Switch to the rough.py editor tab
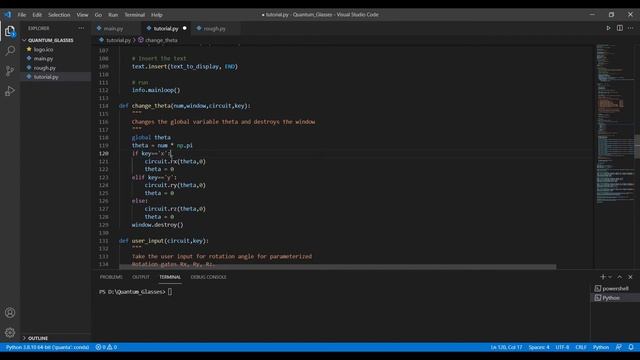This screenshot has height=360, width=640. tap(214, 29)
